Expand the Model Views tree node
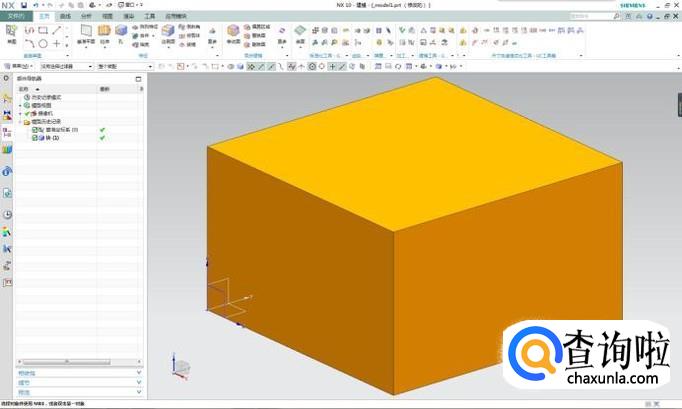 click(x=19, y=105)
